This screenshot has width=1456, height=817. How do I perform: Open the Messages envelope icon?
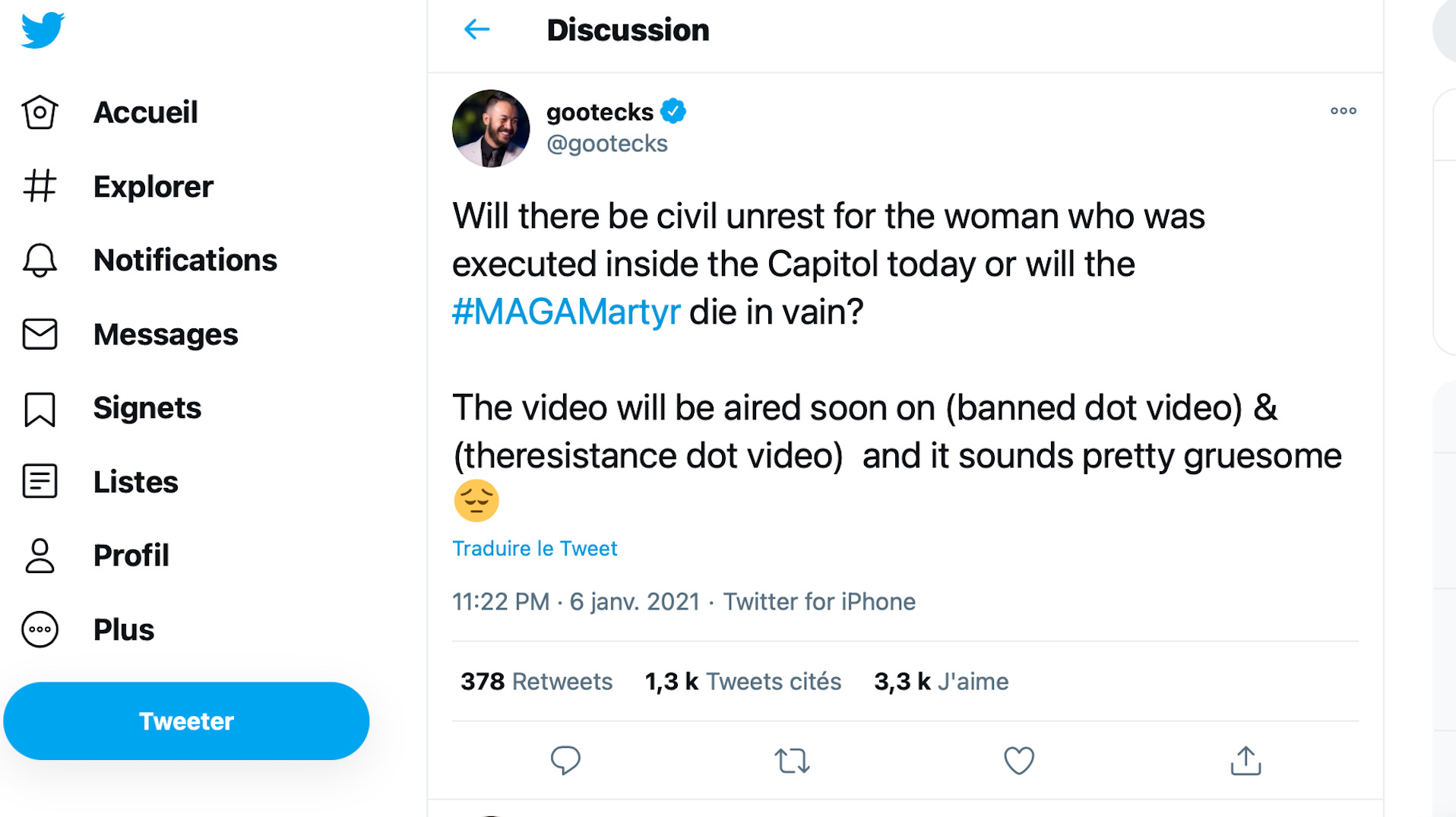[40, 334]
